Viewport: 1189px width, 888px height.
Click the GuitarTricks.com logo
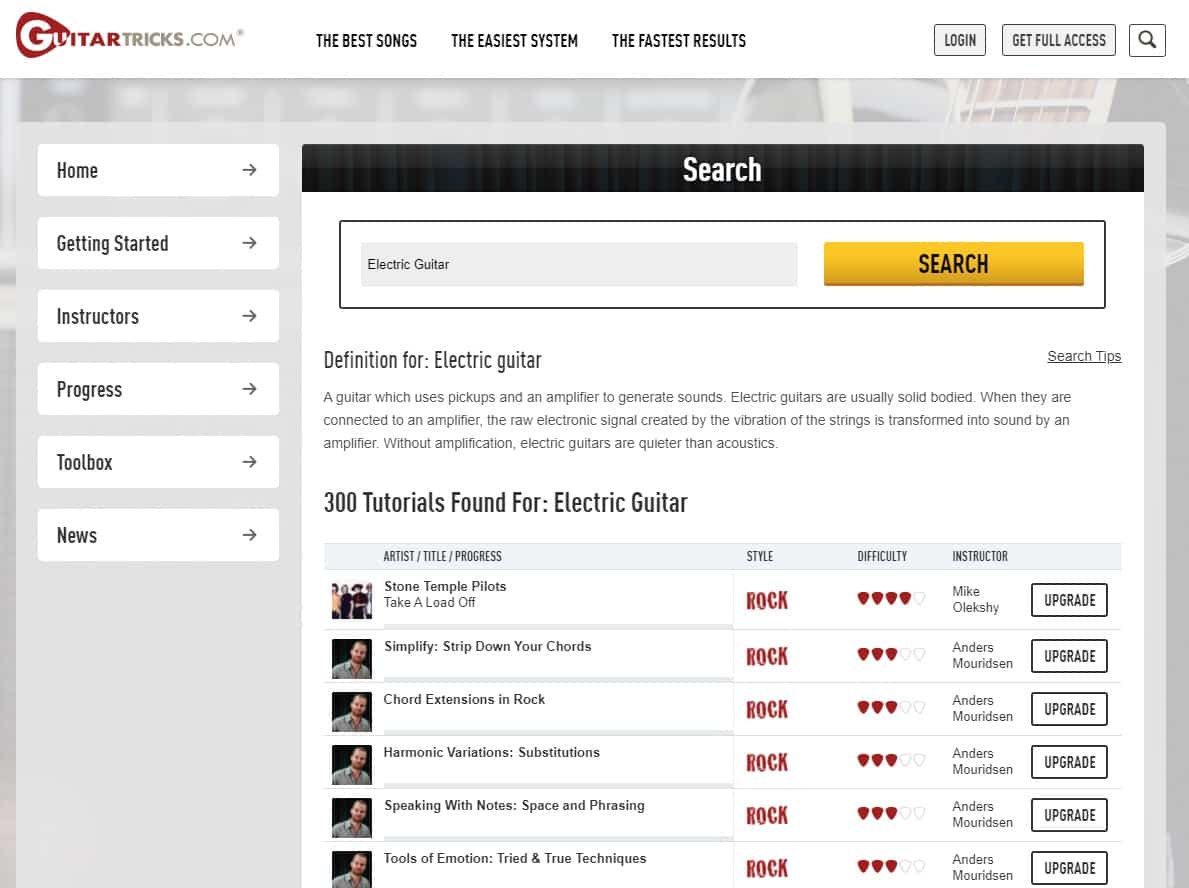[x=130, y=35]
